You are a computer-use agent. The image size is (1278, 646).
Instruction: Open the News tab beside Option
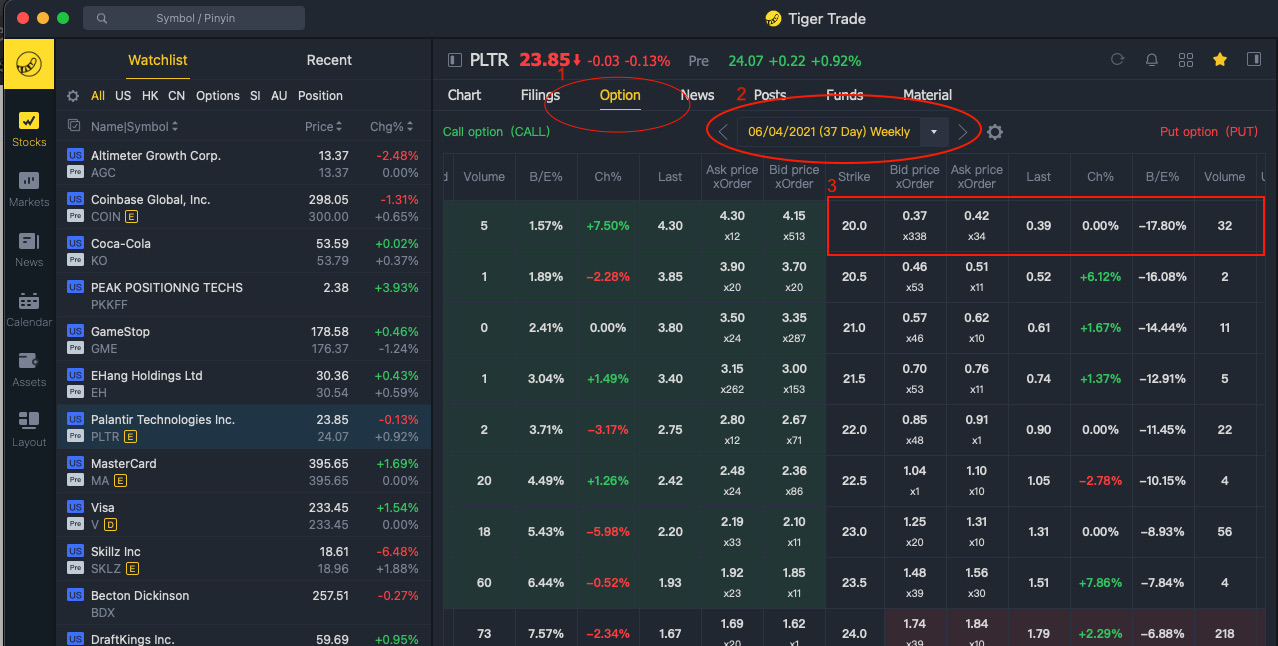click(x=697, y=95)
